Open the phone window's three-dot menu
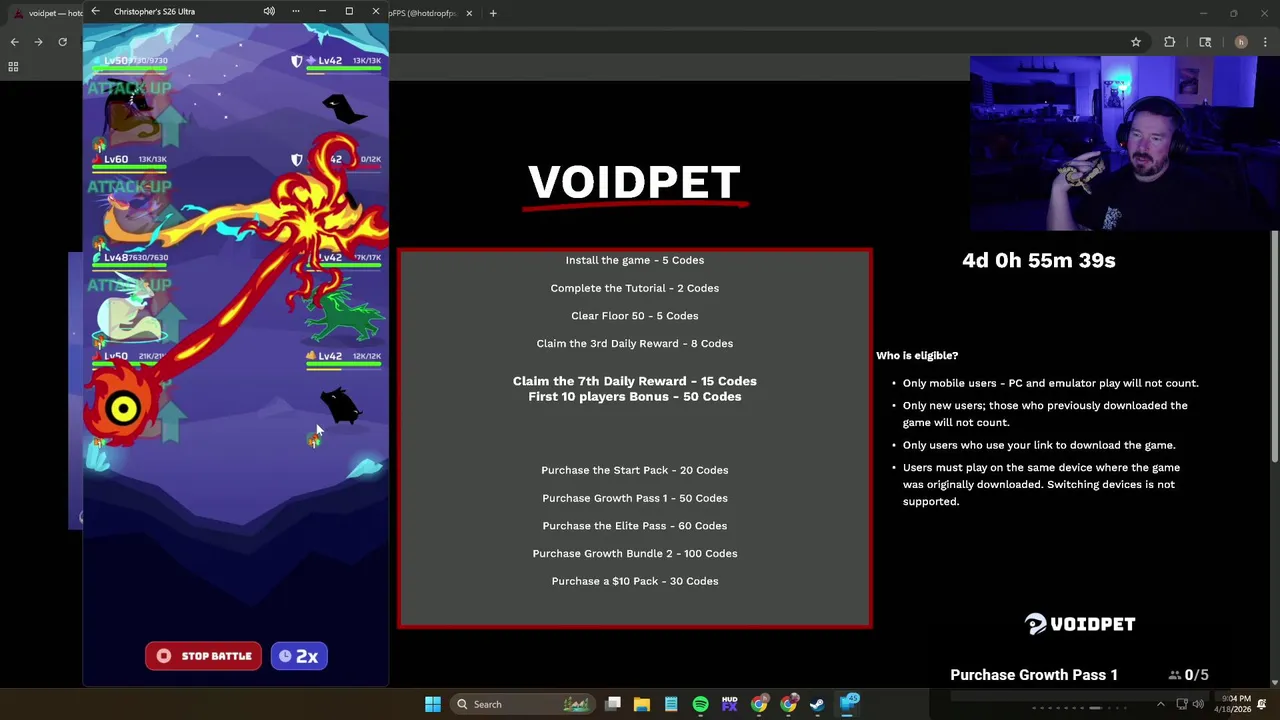 click(296, 11)
